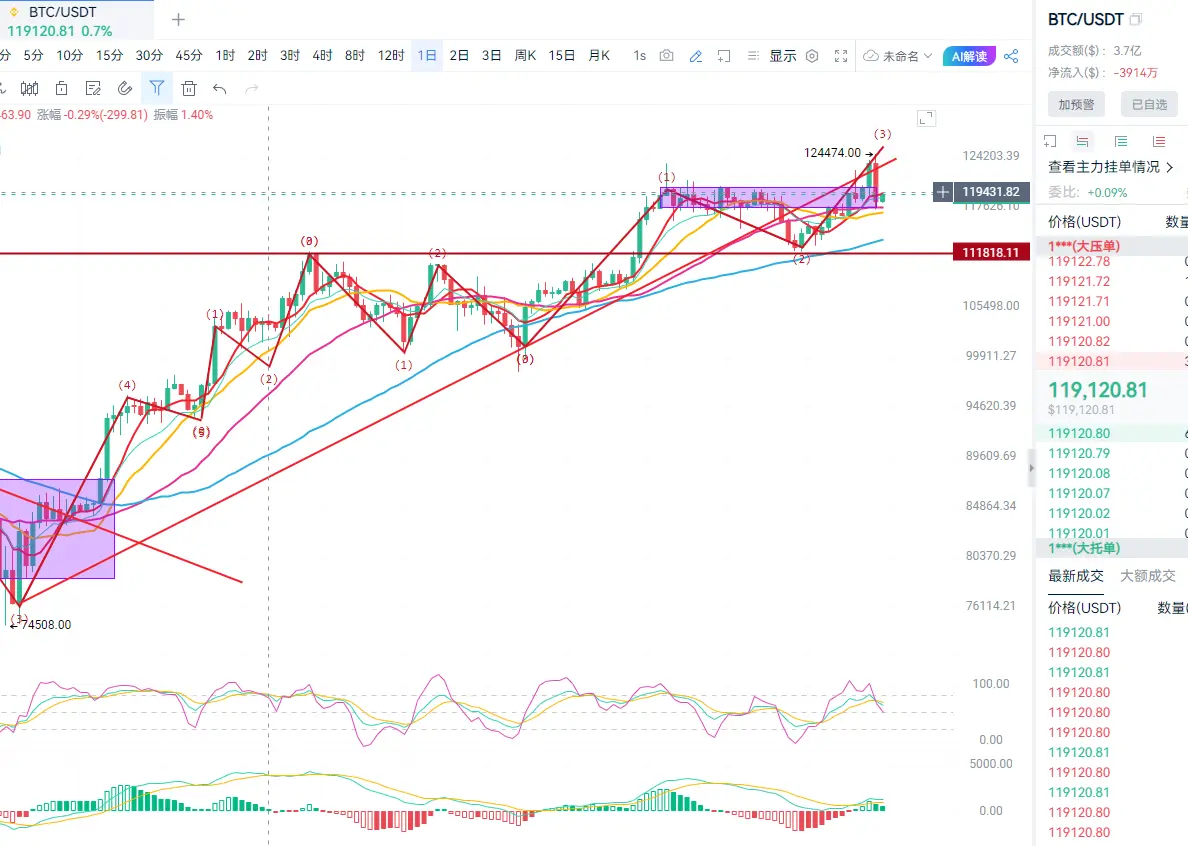Viewport: 1188px width, 846px height.
Task: Click the large 119,120.81 last price
Action: pyautogui.click(x=1098, y=390)
